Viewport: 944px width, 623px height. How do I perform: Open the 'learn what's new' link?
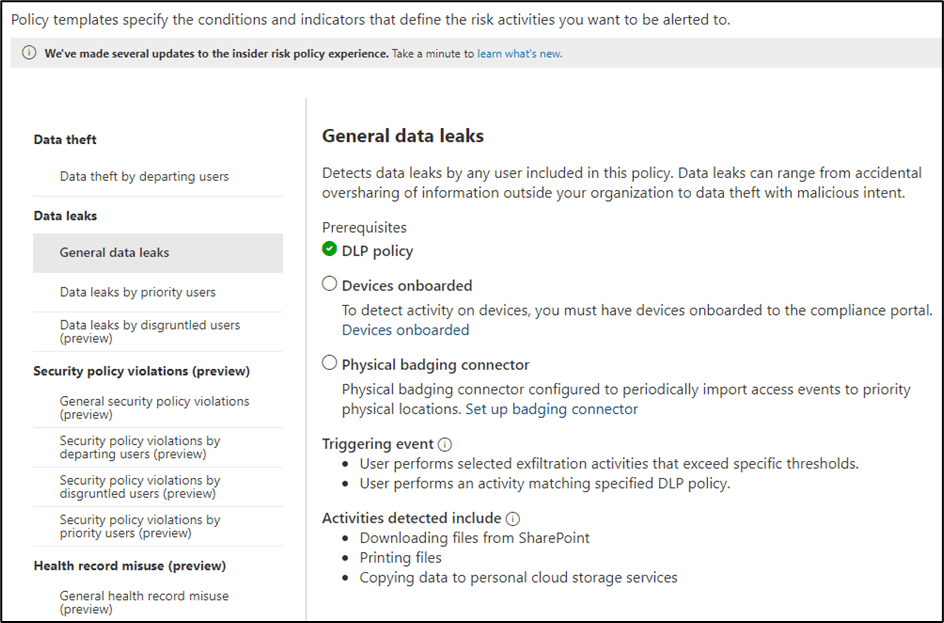point(519,54)
